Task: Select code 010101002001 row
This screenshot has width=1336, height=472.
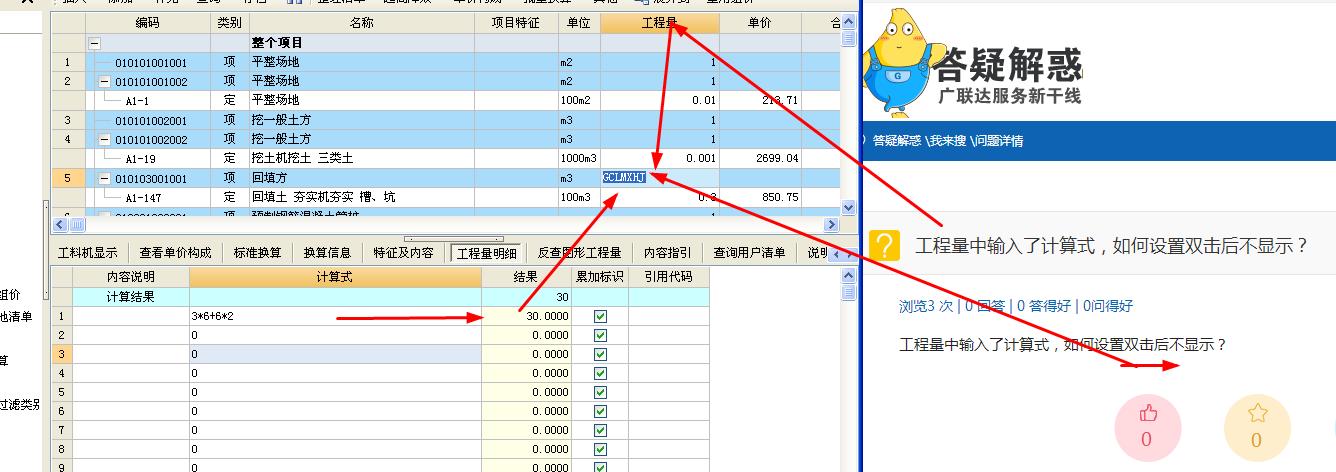Action: 447,120
